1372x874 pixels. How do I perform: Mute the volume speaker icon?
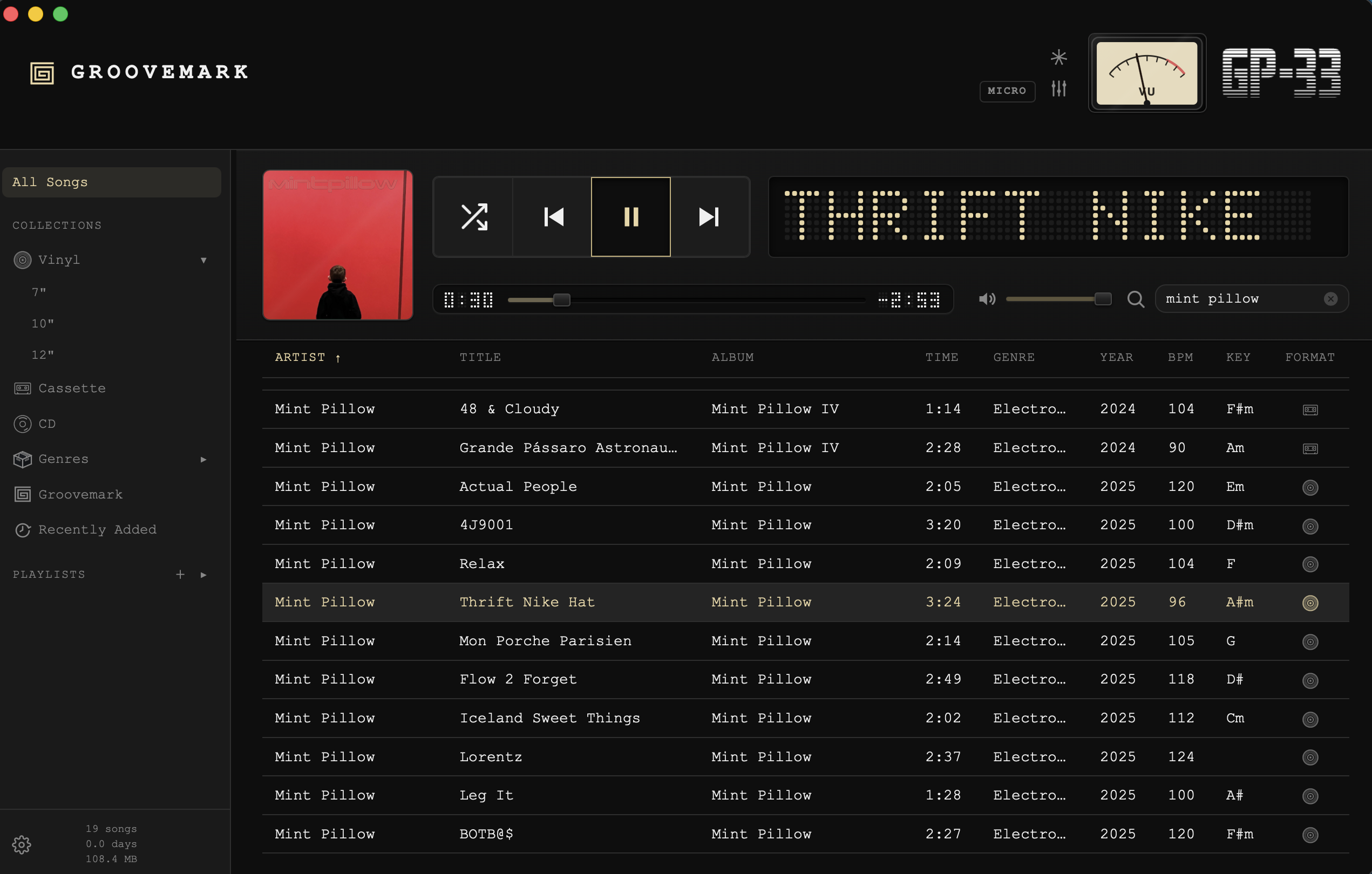click(x=987, y=299)
